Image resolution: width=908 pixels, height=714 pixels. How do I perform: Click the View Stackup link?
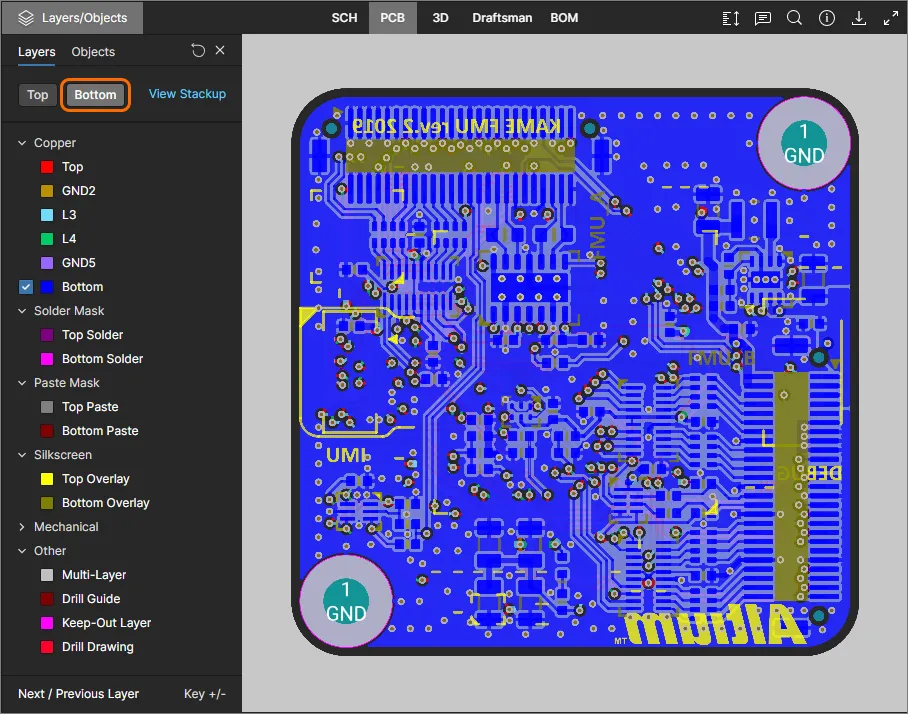click(x=187, y=94)
